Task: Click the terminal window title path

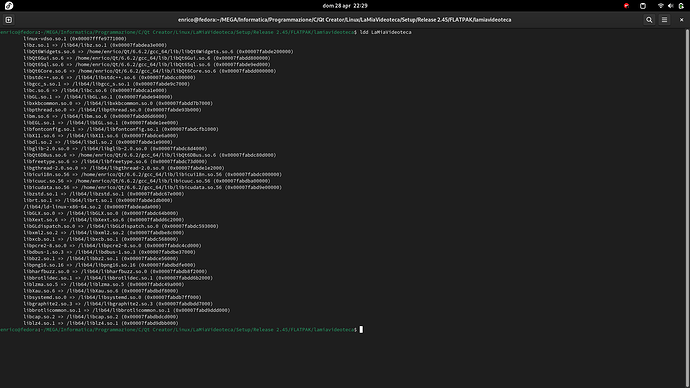Action: click(345, 20)
